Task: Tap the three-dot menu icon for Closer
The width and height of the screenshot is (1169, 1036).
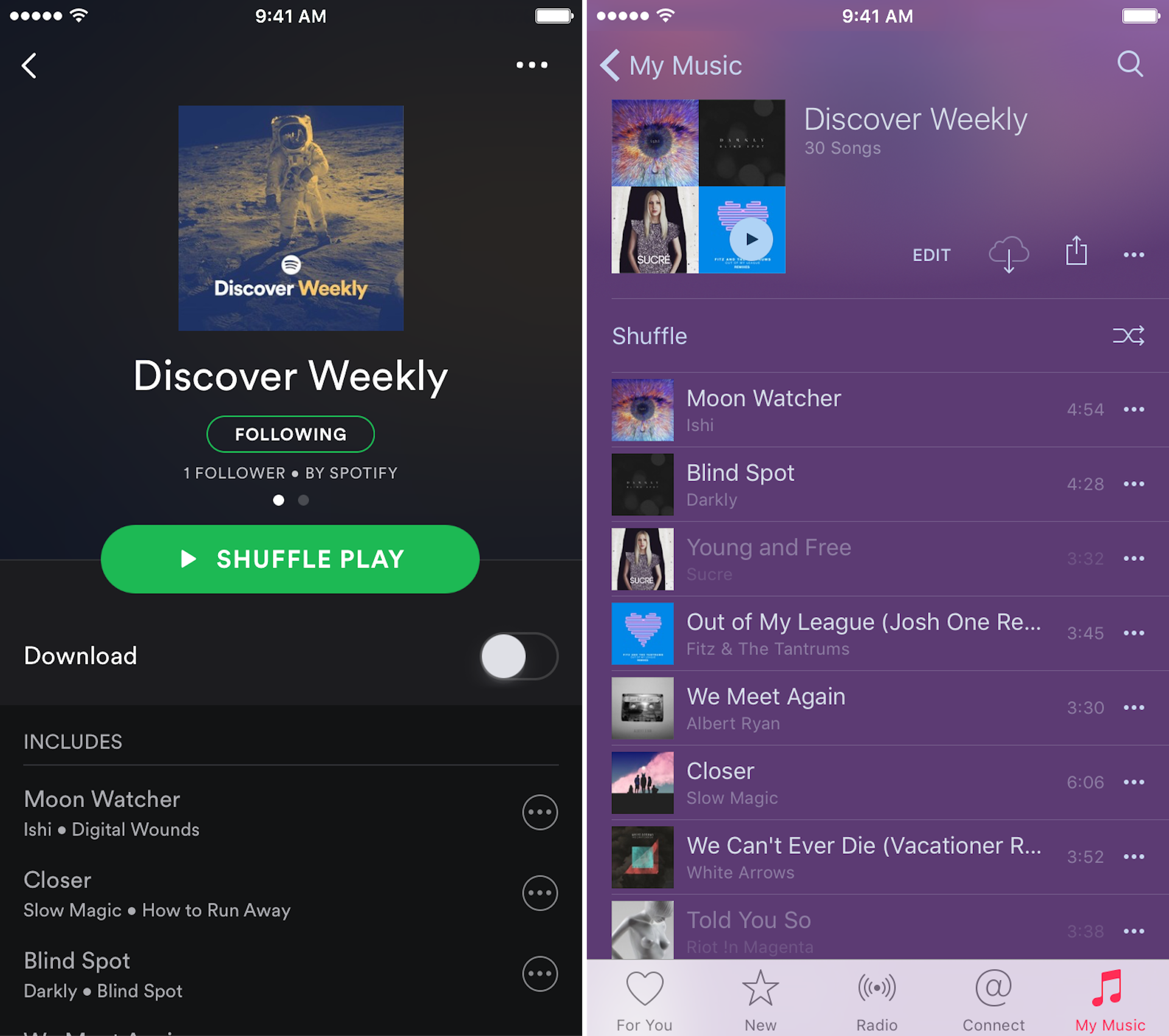Action: point(1134,783)
